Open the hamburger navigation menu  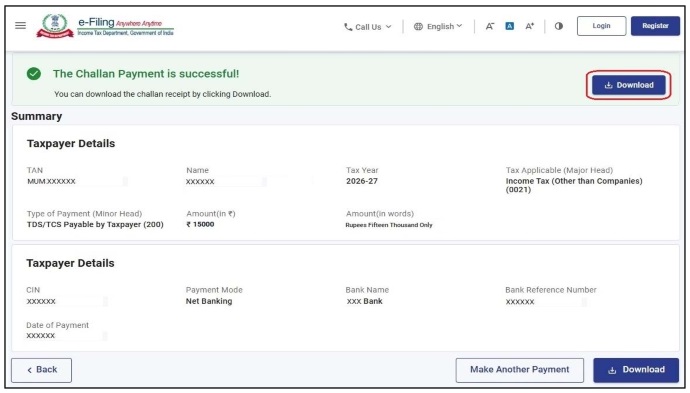(x=20, y=26)
